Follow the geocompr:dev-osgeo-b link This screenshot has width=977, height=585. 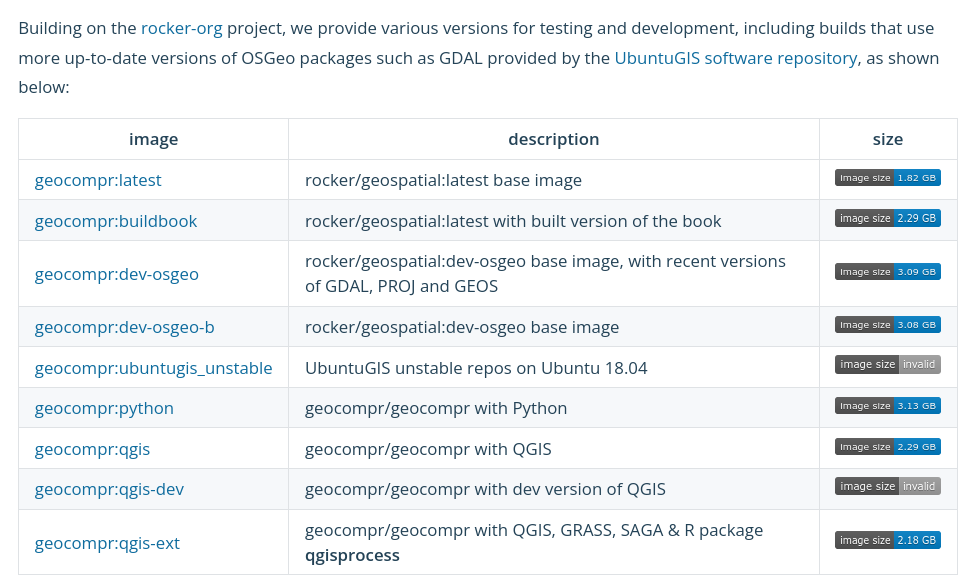(124, 327)
